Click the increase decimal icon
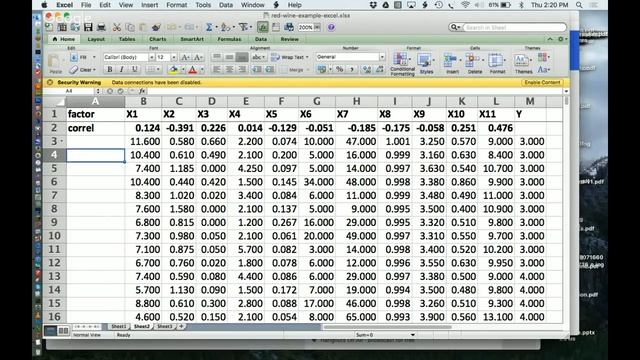 (x=367, y=69)
